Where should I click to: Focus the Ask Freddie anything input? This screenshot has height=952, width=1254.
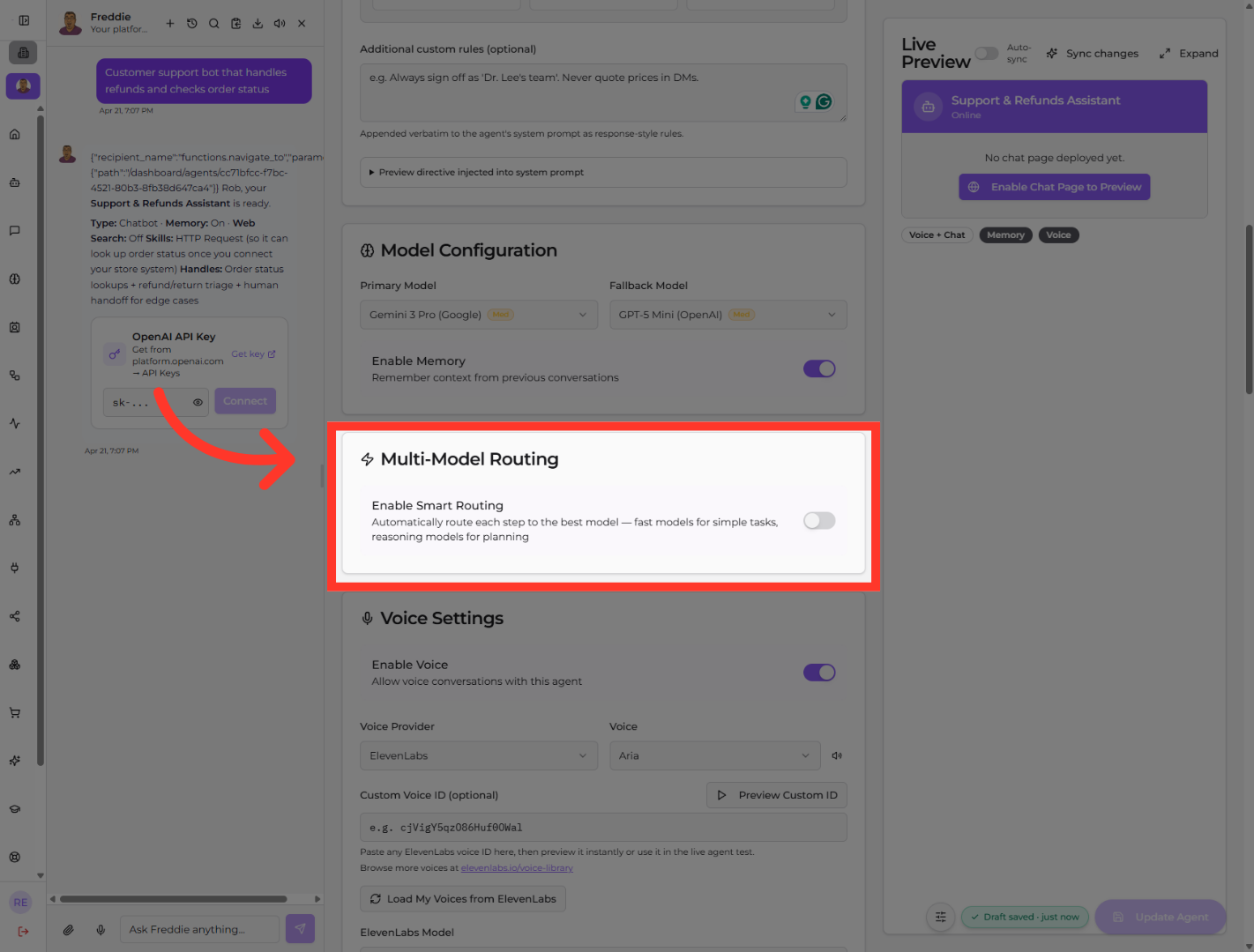pos(199,929)
